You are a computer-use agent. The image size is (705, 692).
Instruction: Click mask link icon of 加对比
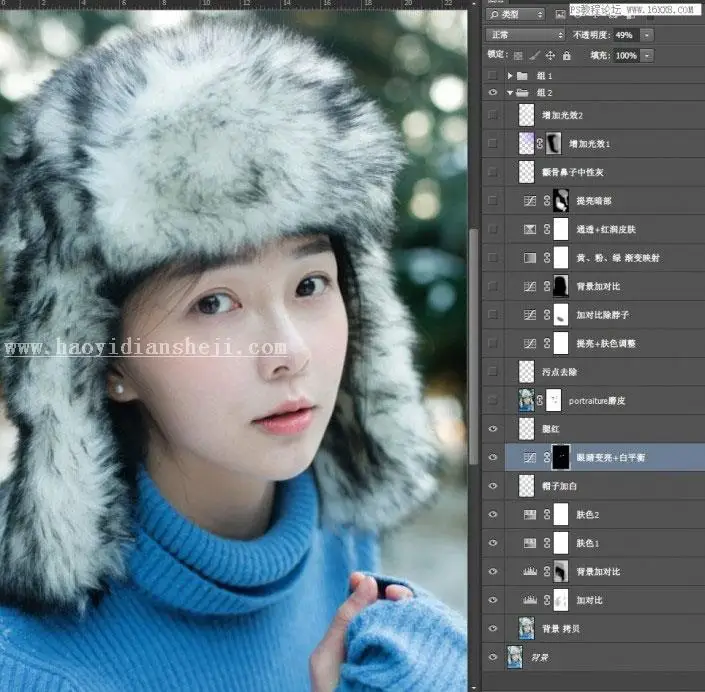coord(547,600)
